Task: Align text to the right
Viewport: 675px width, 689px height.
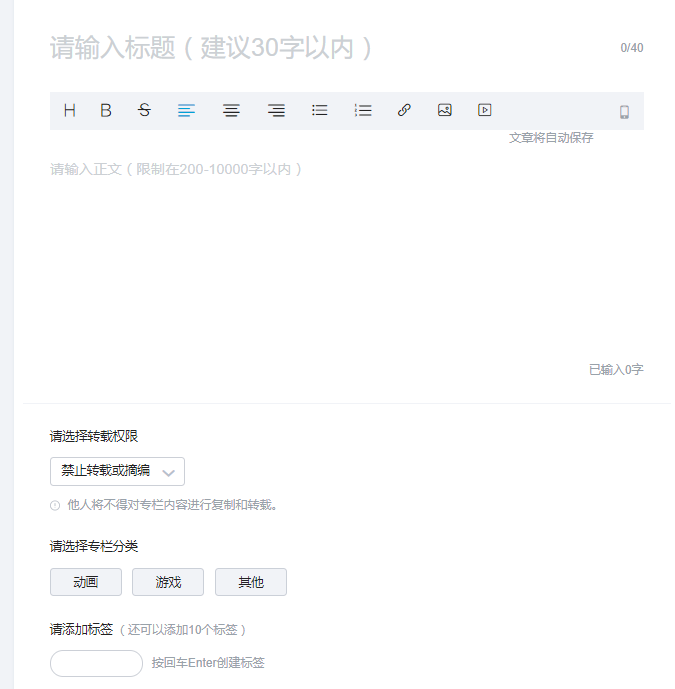Action: pyautogui.click(x=276, y=111)
